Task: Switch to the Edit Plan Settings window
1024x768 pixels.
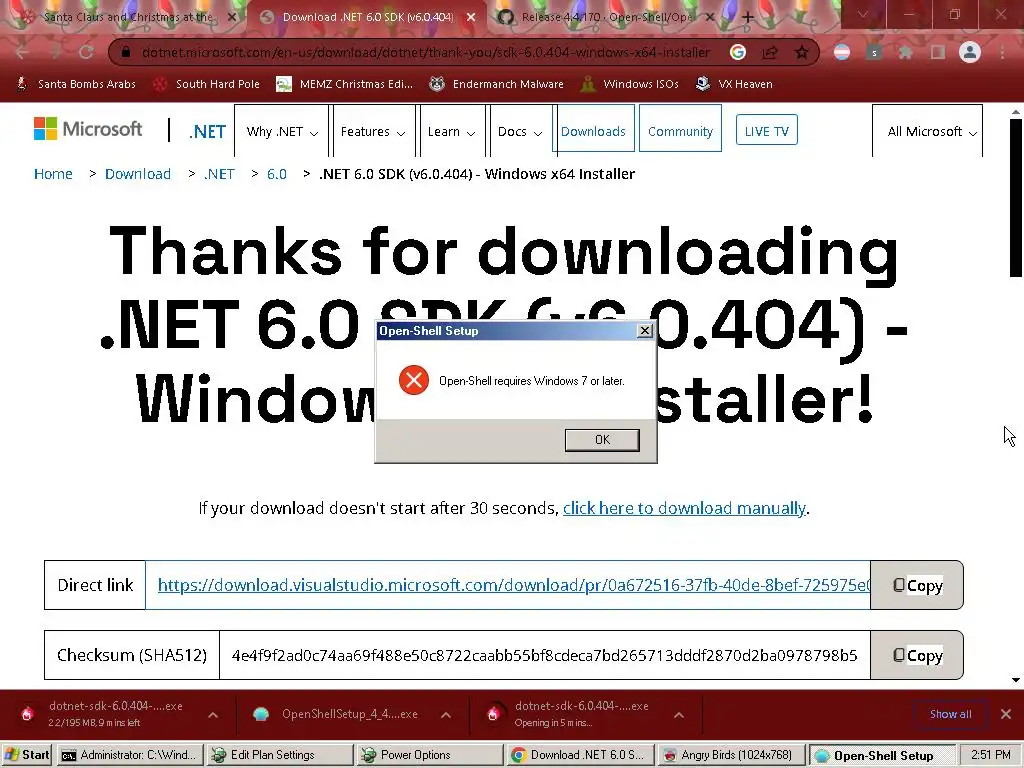Action: click(x=280, y=755)
